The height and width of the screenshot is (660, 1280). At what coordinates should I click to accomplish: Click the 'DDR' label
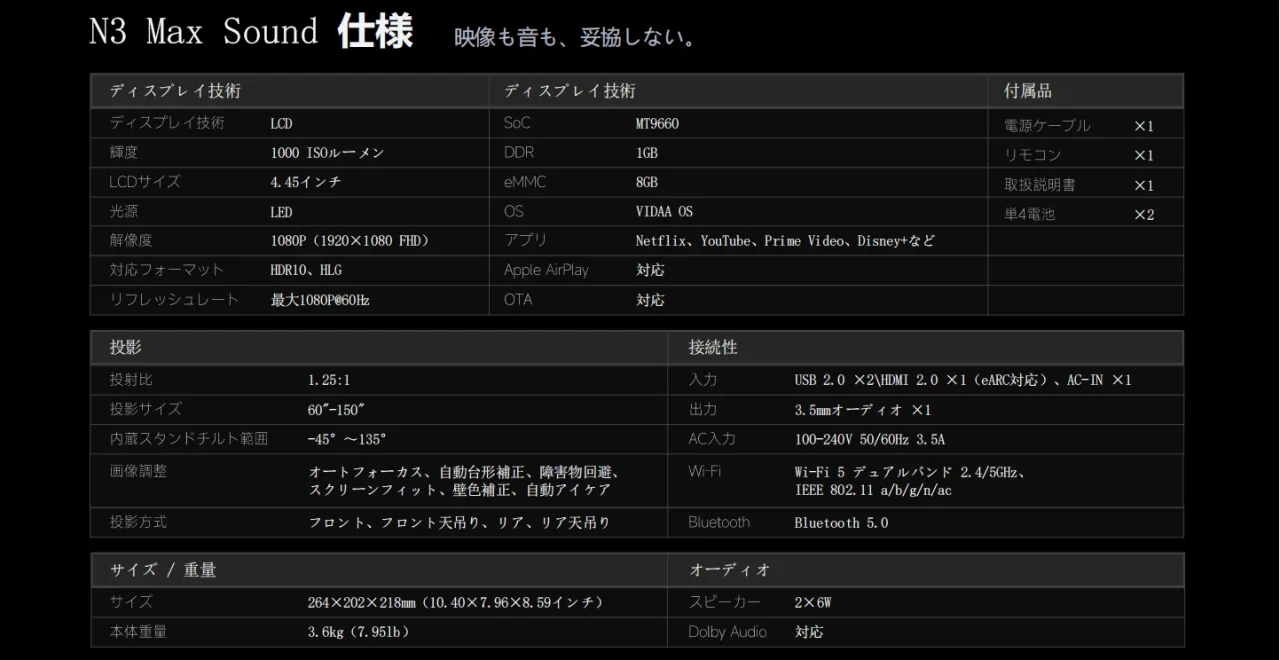(x=519, y=153)
